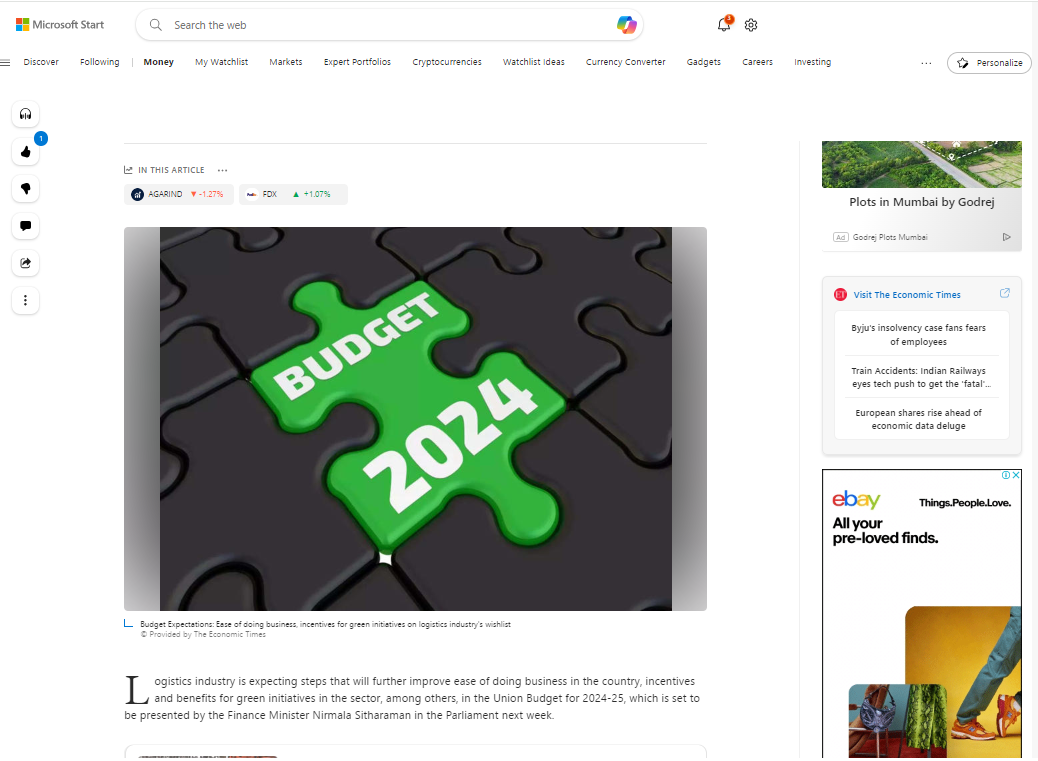Open hamburger menu left of Discover
This screenshot has width=1038, height=761.
tap(5, 62)
